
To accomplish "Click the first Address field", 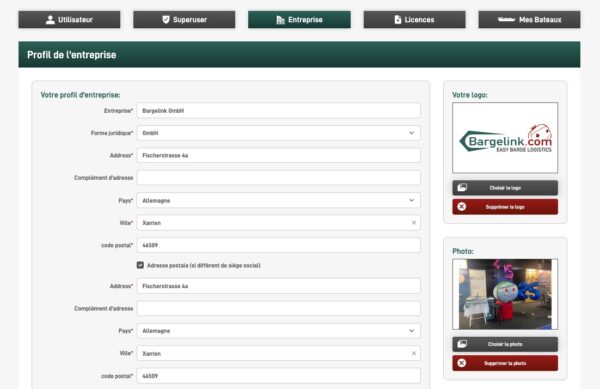I will [x=279, y=155].
